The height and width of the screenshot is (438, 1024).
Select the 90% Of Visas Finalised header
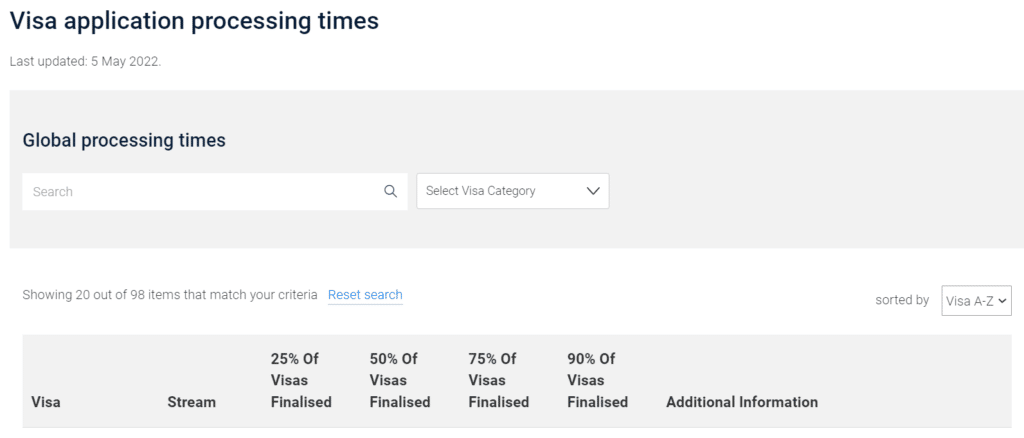[598, 381]
